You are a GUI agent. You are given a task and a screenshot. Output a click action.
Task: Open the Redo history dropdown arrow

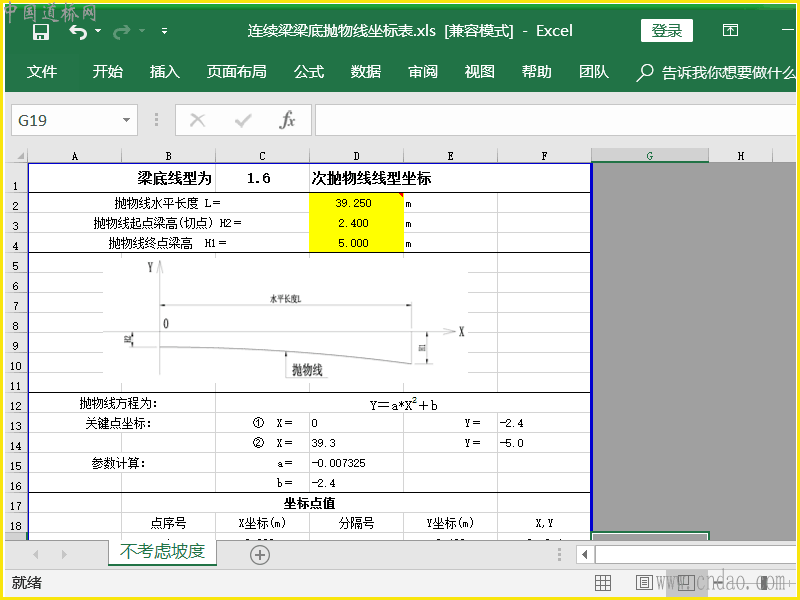142,31
